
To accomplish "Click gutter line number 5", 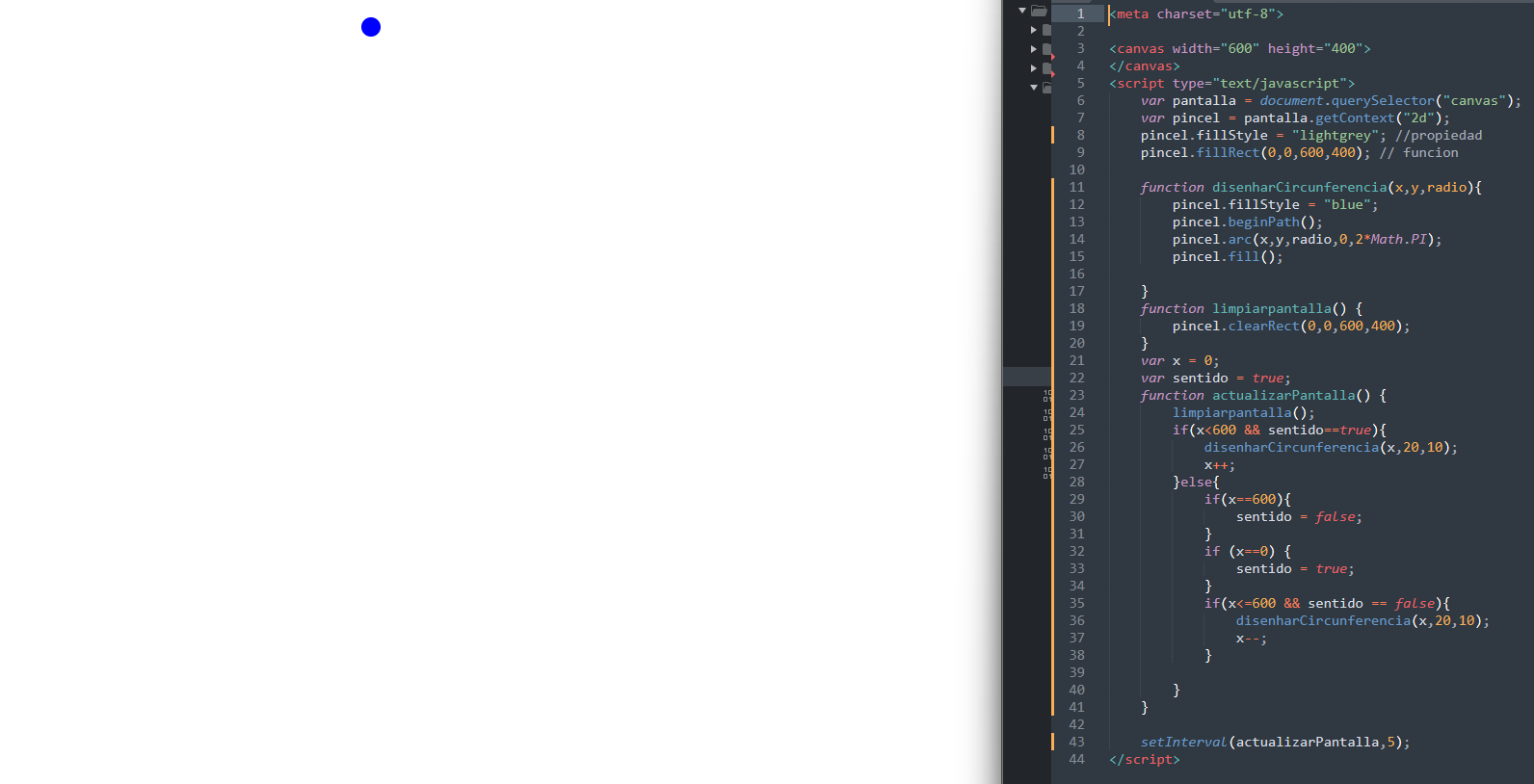I will coord(1080,84).
